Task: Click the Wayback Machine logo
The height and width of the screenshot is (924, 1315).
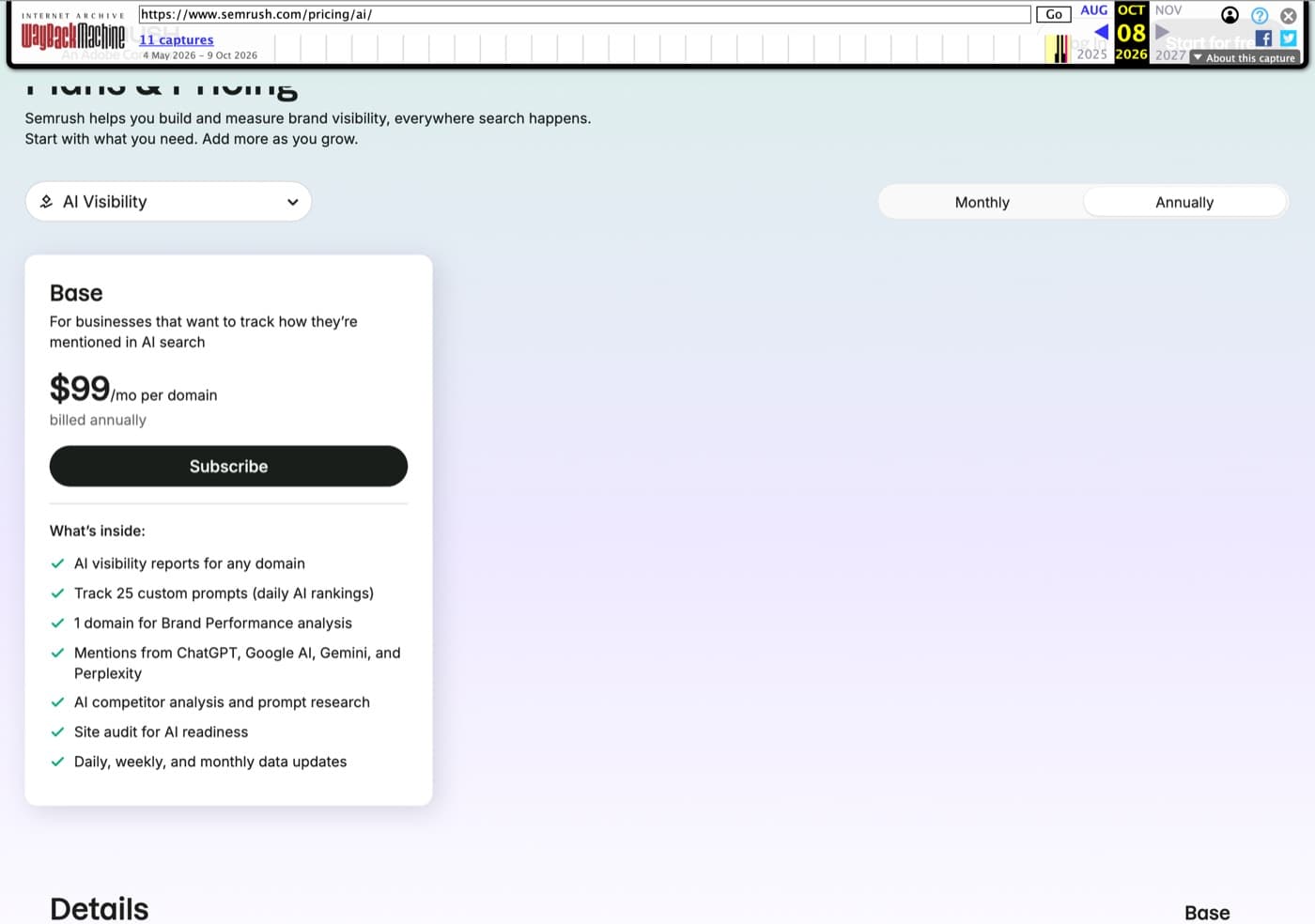Action: click(x=73, y=32)
